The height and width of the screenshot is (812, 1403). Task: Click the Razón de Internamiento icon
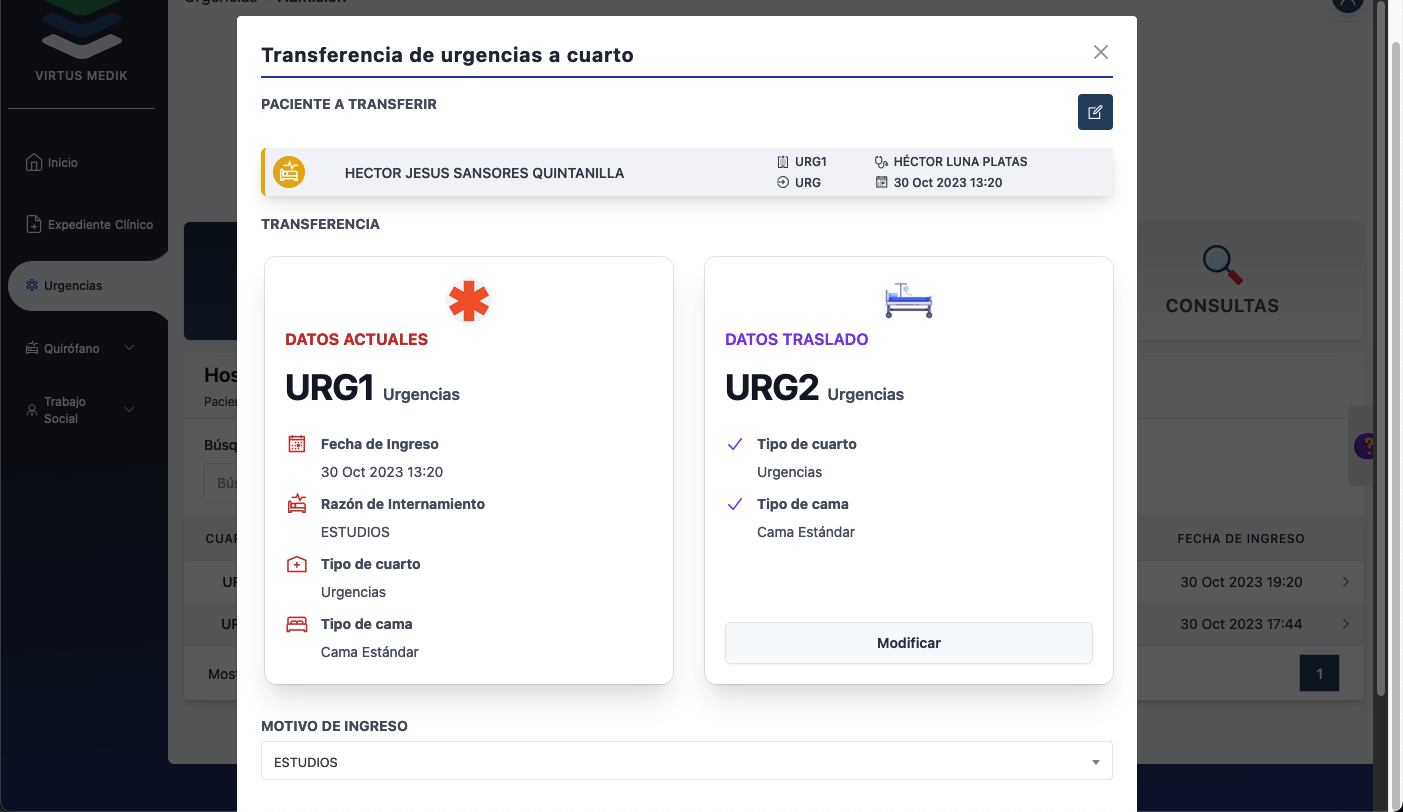297,504
